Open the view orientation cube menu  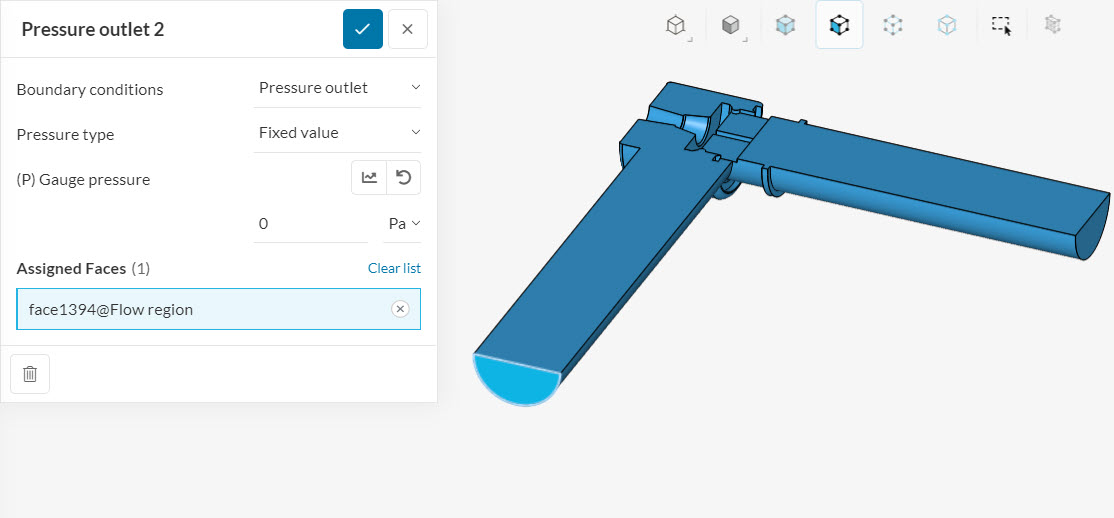(x=676, y=26)
